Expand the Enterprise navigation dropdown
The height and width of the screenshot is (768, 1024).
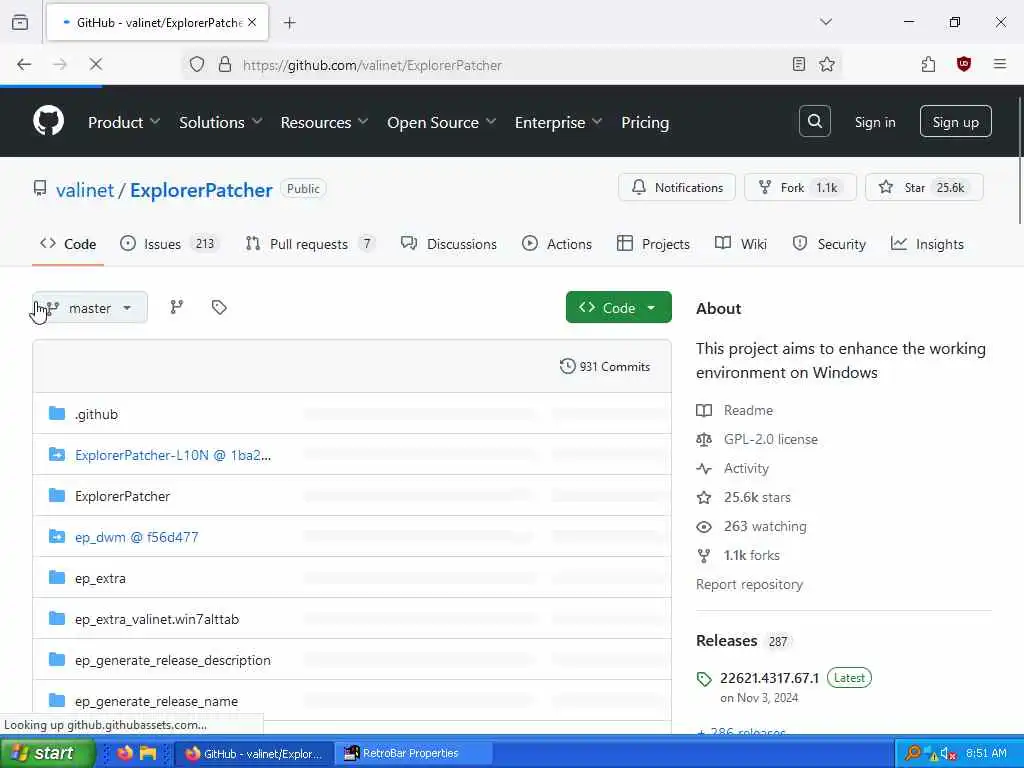tap(558, 122)
